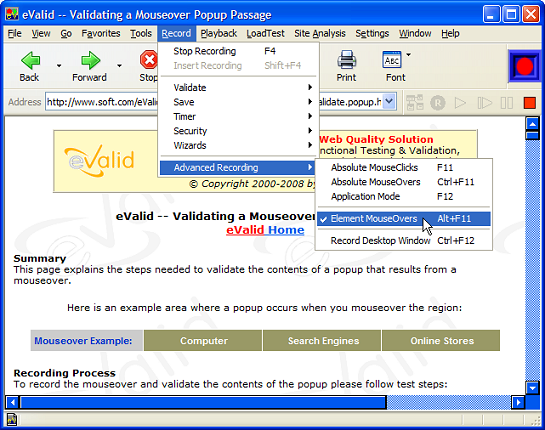Click the horizontal scrollbar left arrow
Image resolution: width=545 pixels, height=430 pixels.
[x=12, y=402]
